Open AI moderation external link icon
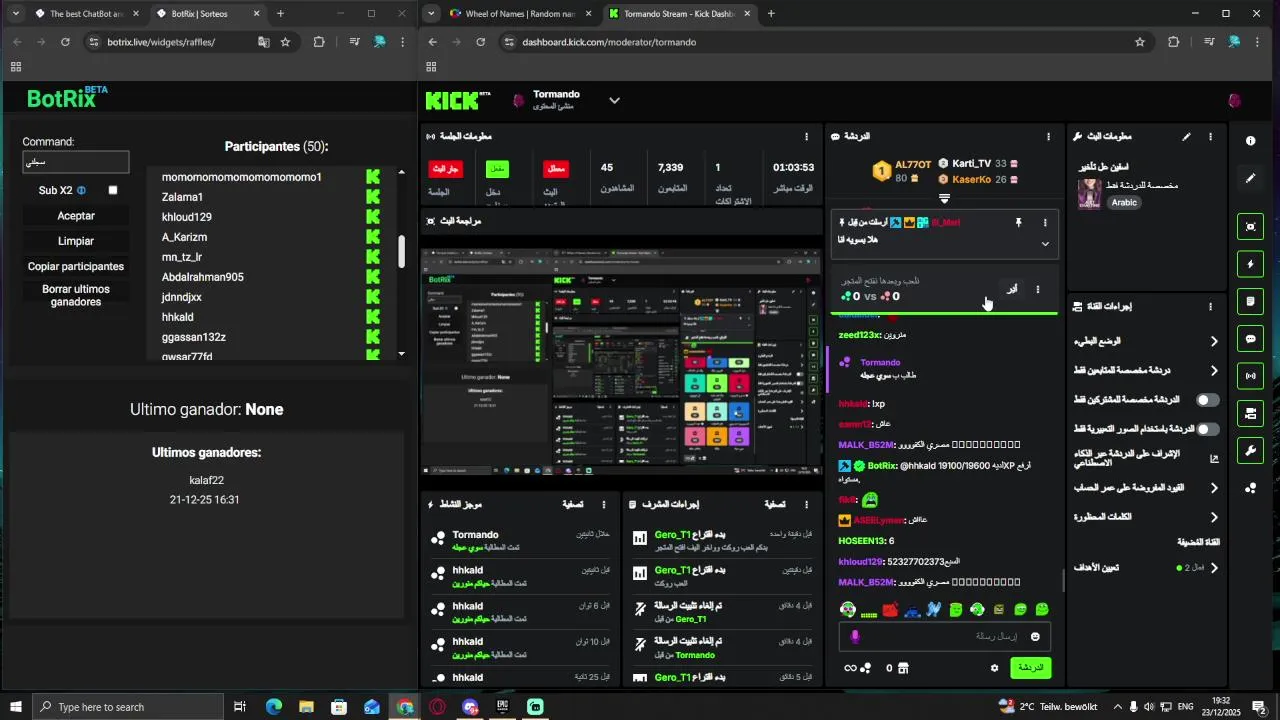 click(x=1214, y=459)
